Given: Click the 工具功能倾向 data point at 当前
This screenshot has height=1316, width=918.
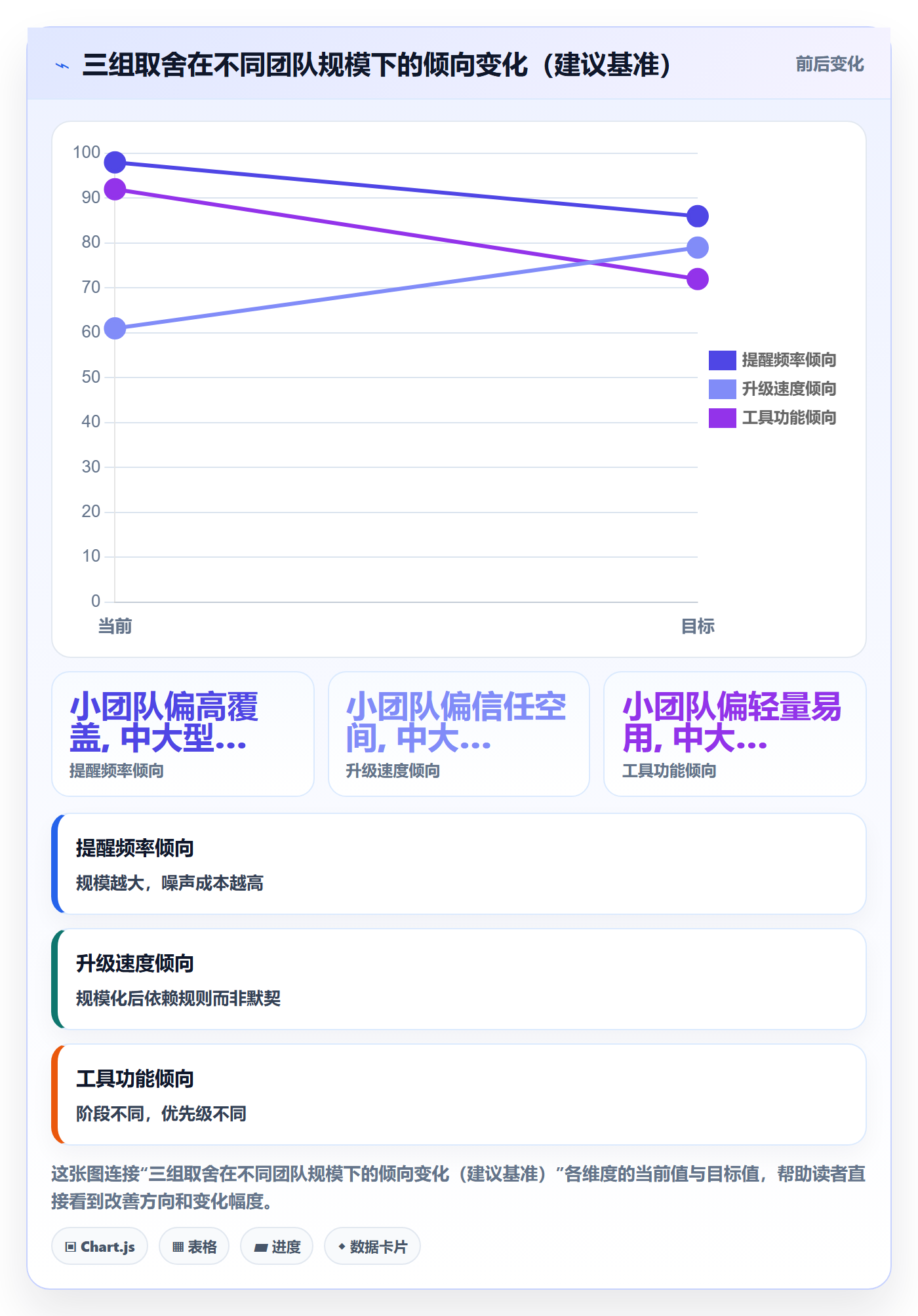Looking at the screenshot, I should (x=115, y=189).
